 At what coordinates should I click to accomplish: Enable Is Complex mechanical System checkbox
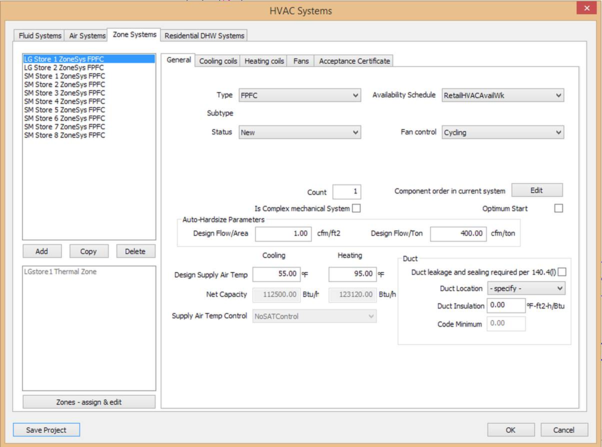click(356, 208)
